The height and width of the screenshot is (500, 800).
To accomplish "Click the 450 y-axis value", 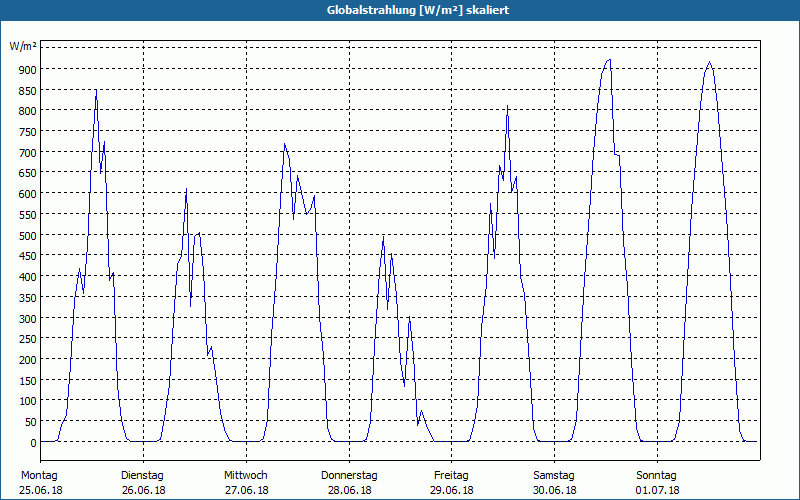I will tap(28, 256).
